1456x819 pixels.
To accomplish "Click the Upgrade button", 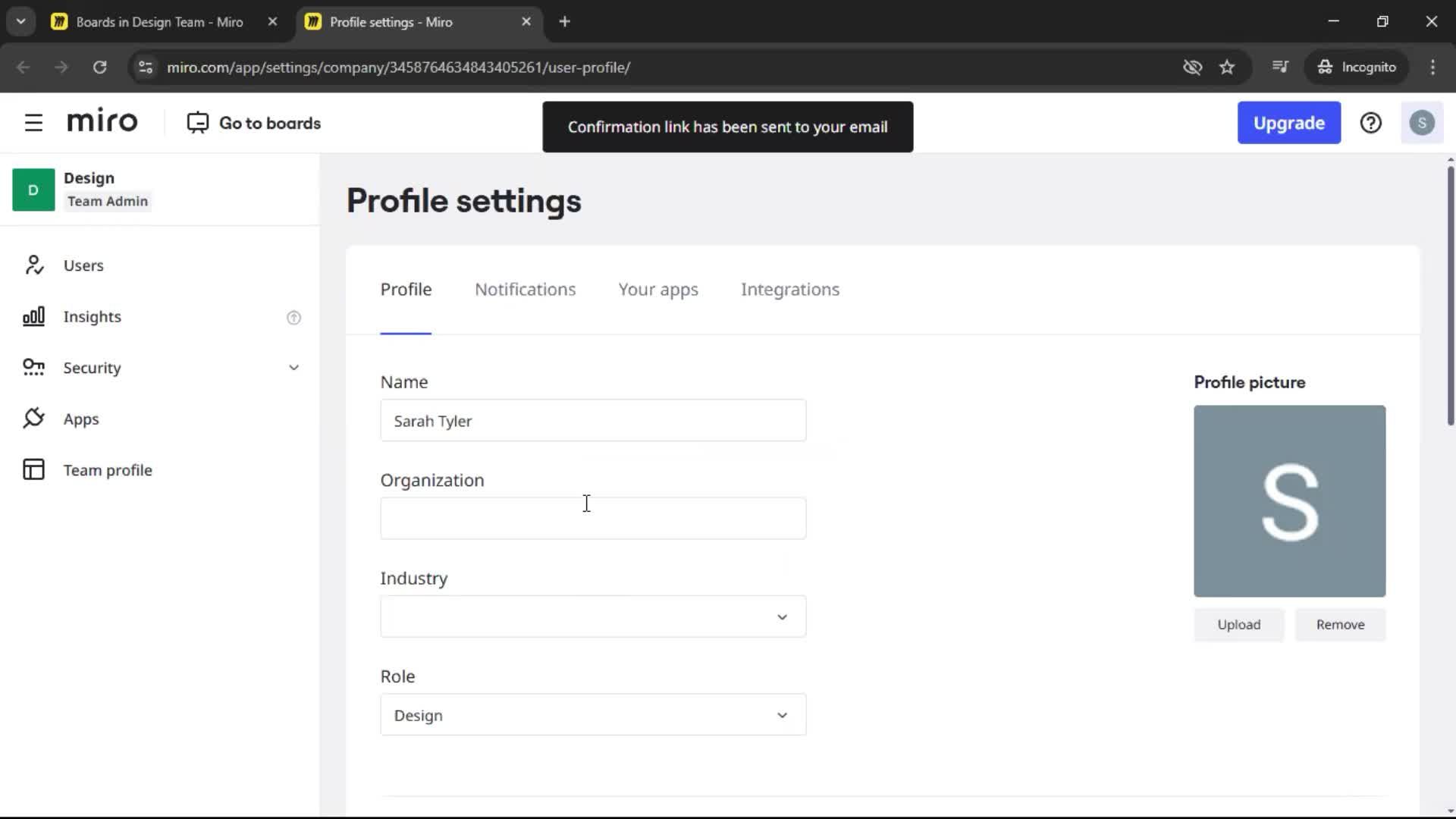I will pos(1289,123).
